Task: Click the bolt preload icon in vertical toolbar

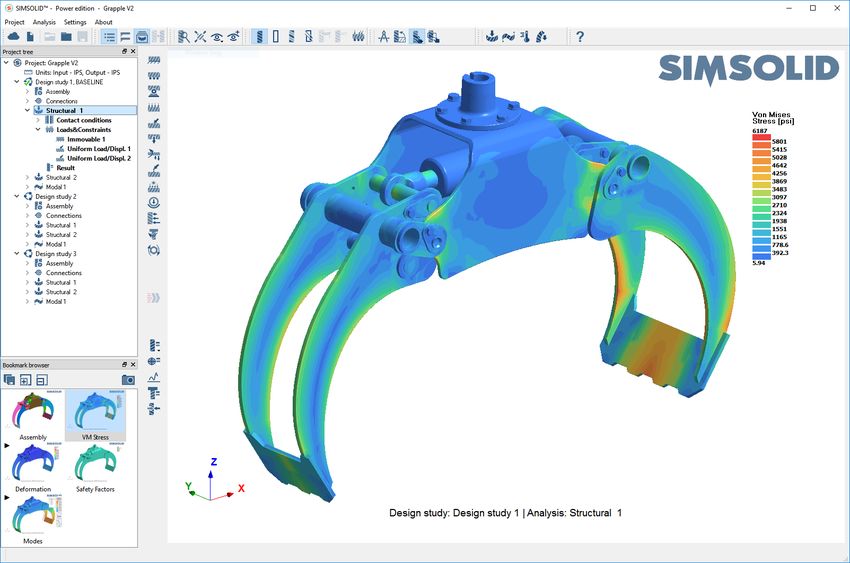Action: click(154, 234)
